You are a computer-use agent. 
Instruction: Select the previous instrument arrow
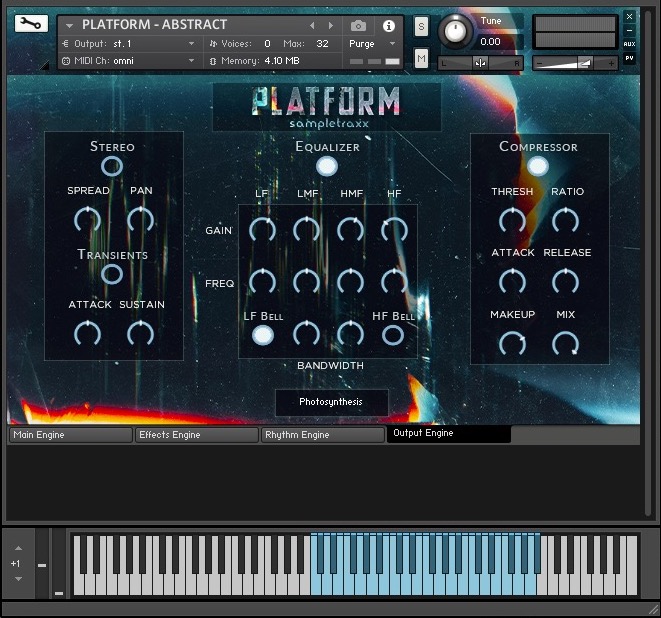click(x=312, y=25)
